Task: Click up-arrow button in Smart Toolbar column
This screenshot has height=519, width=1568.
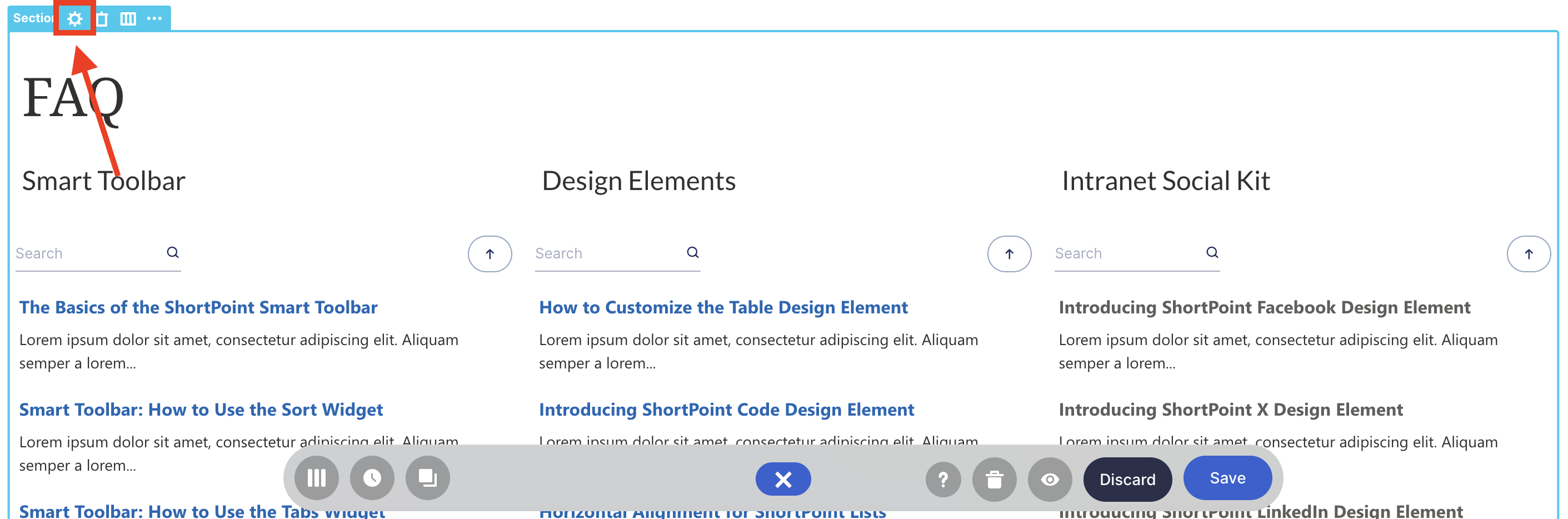Action: [490, 254]
